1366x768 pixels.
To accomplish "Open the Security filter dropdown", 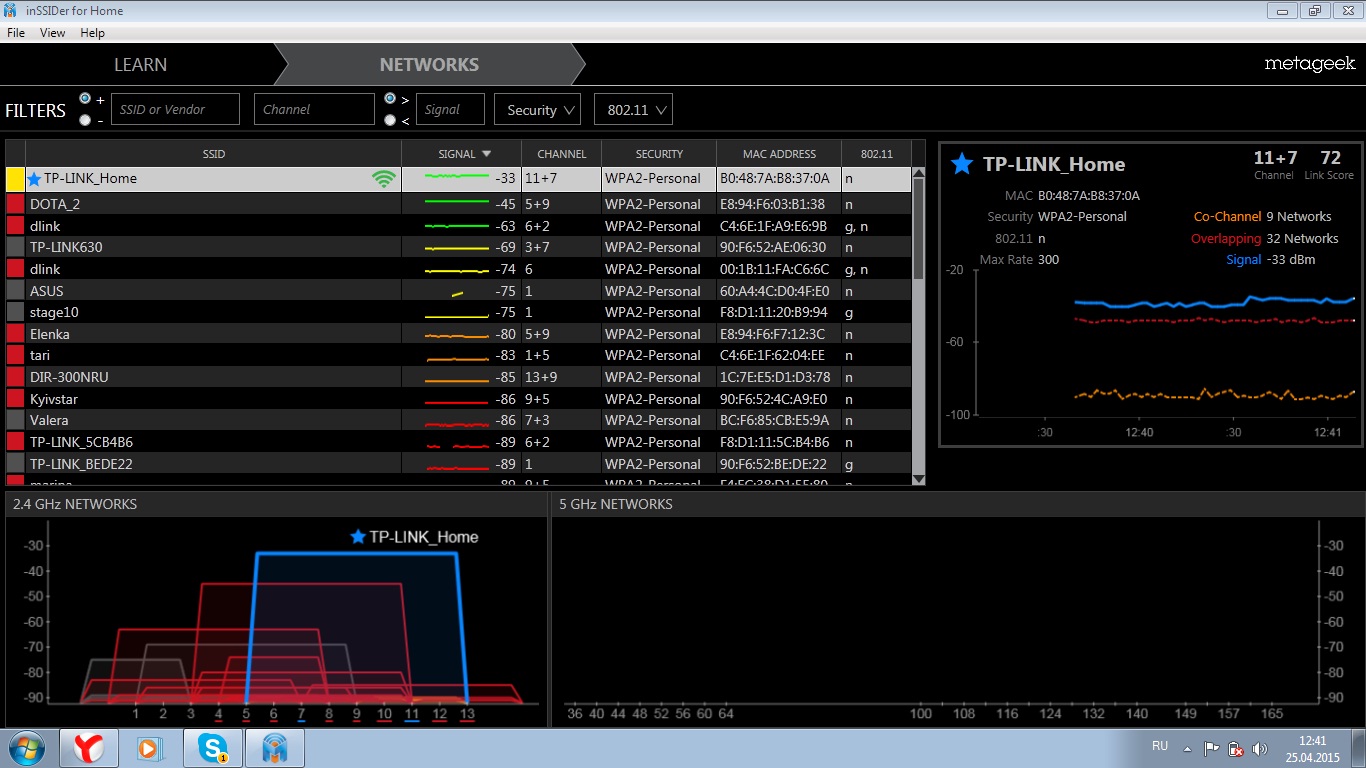I will pos(537,110).
